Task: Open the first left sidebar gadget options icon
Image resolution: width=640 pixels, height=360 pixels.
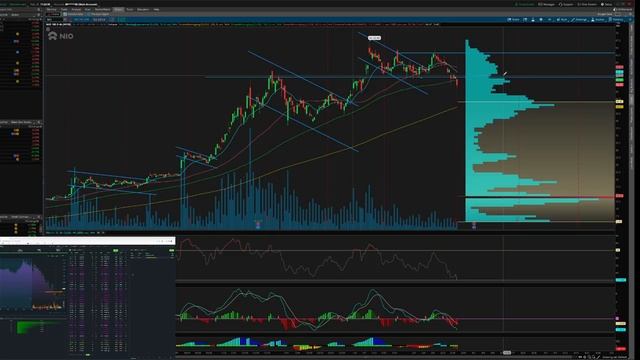Action: (39, 9)
